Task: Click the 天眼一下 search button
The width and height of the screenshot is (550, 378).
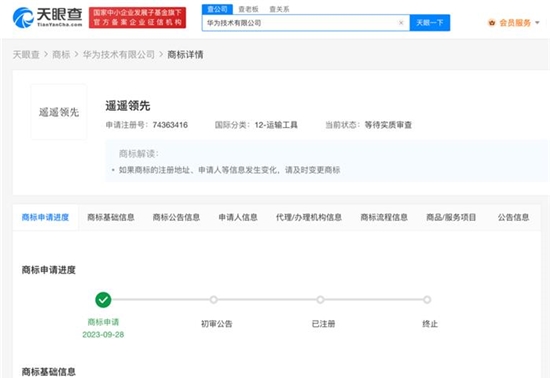Action: (x=430, y=23)
